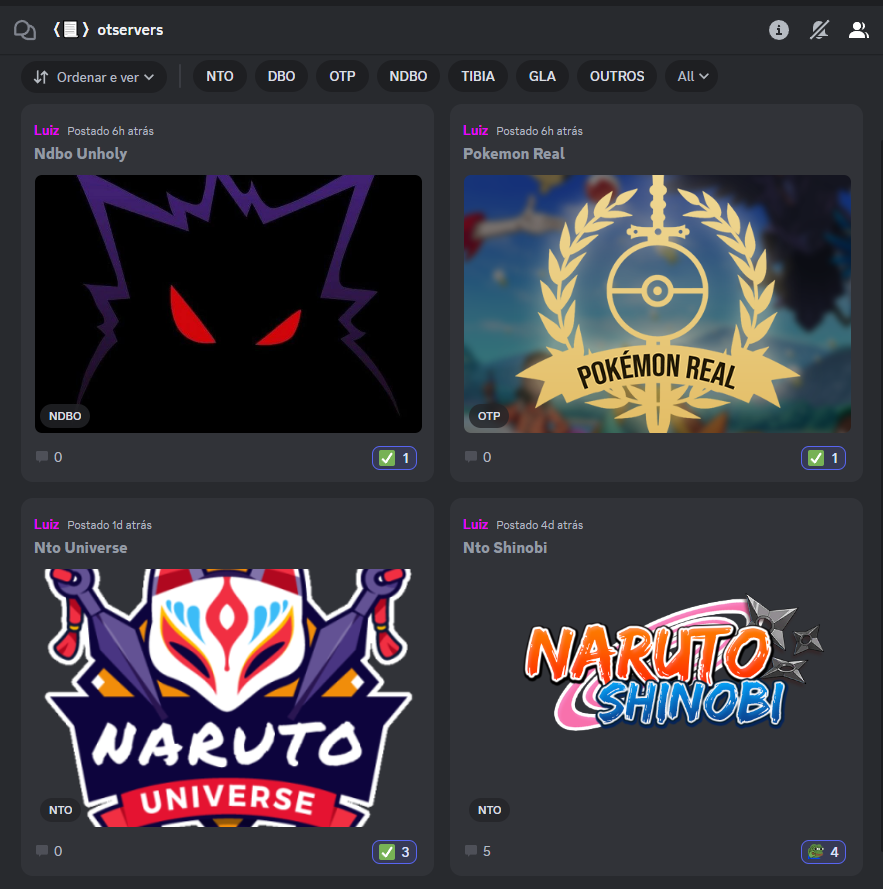The height and width of the screenshot is (889, 883).
Task: Toggle notification bell mute icon
Action: tap(819, 29)
